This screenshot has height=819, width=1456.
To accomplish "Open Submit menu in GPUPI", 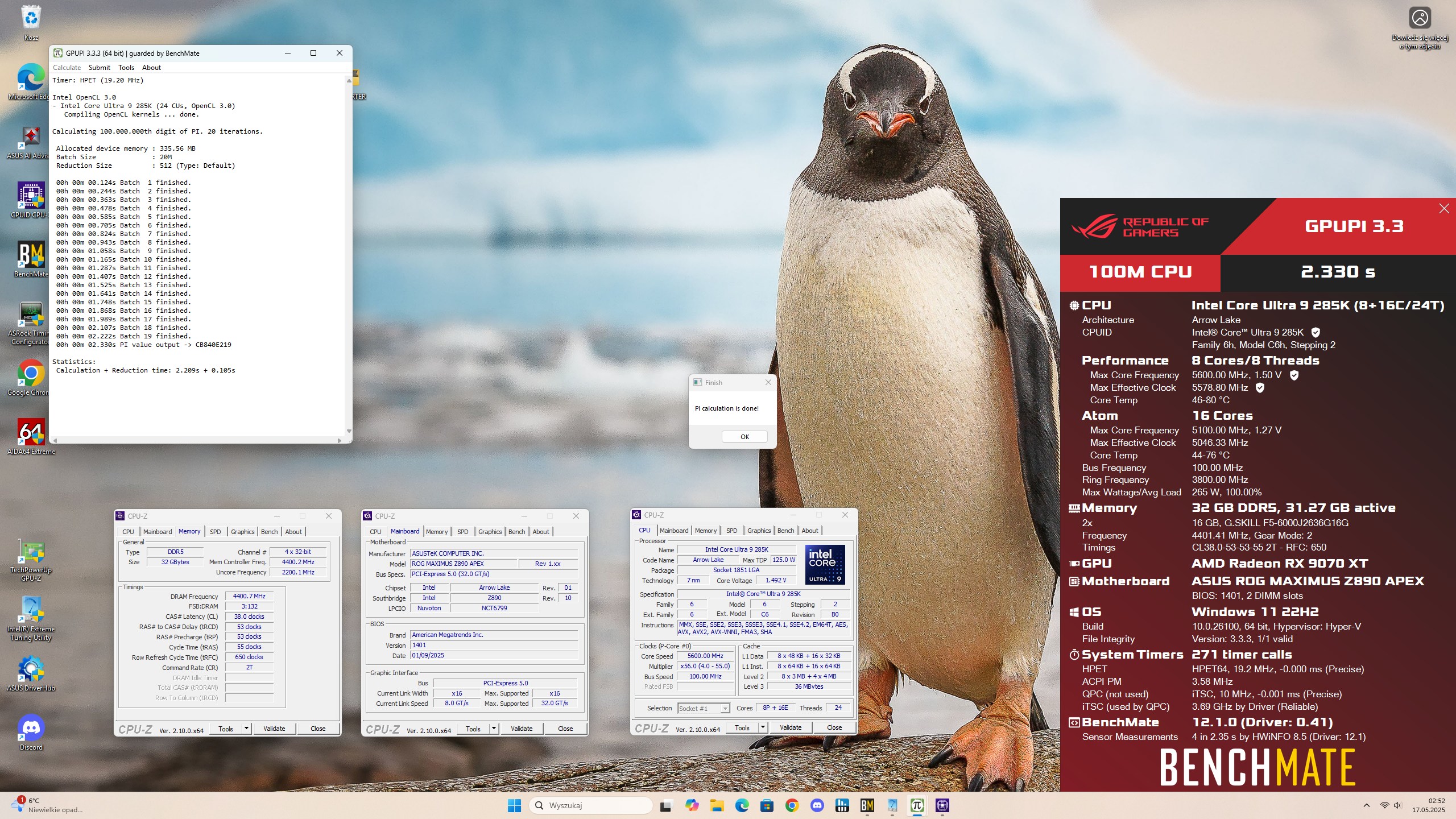I will pos(100,68).
